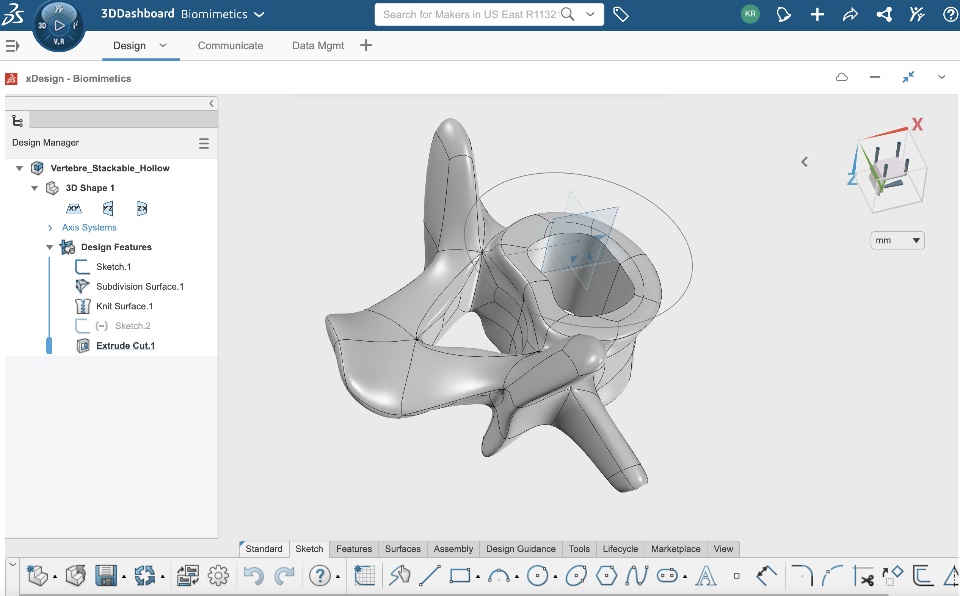Click the search input field
This screenshot has width=960, height=596.
pos(470,14)
